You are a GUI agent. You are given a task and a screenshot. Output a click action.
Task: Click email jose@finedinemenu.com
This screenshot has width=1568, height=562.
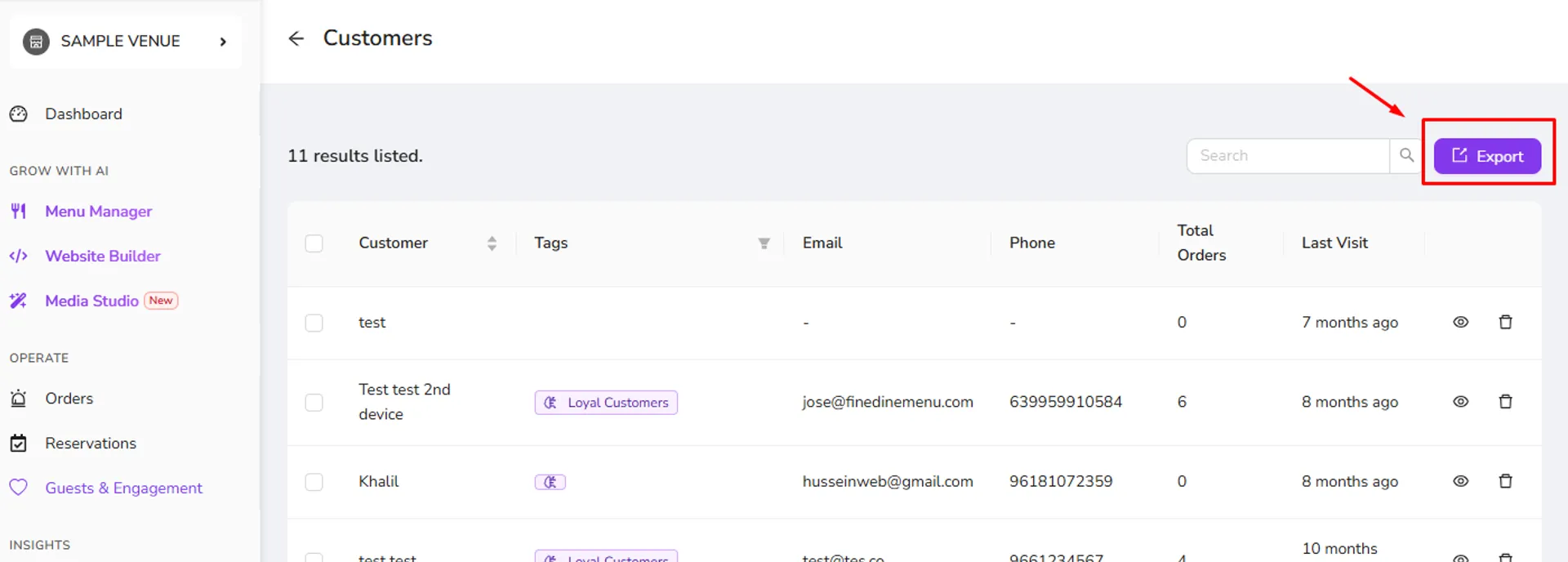point(888,402)
